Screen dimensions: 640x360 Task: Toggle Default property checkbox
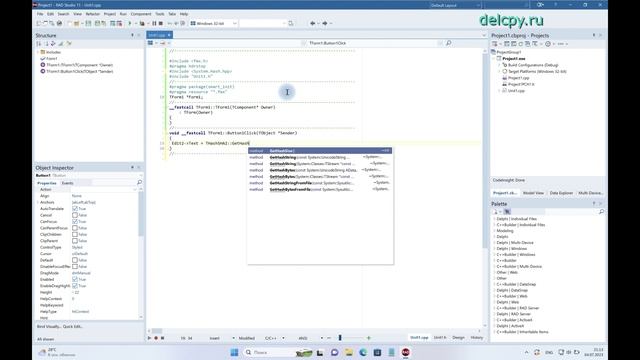click(x=75, y=260)
